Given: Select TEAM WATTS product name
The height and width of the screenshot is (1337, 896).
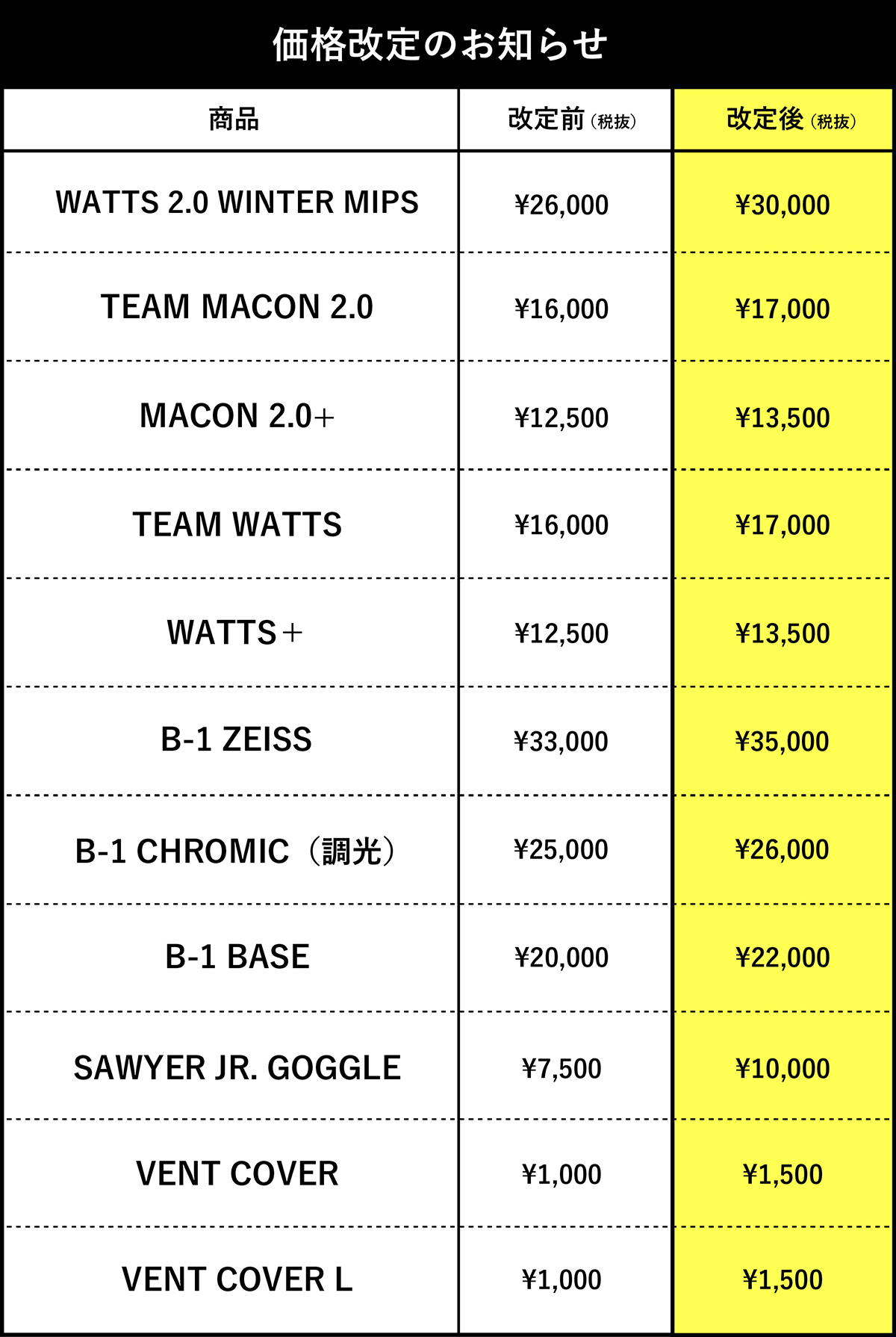Looking at the screenshot, I should click(237, 524).
